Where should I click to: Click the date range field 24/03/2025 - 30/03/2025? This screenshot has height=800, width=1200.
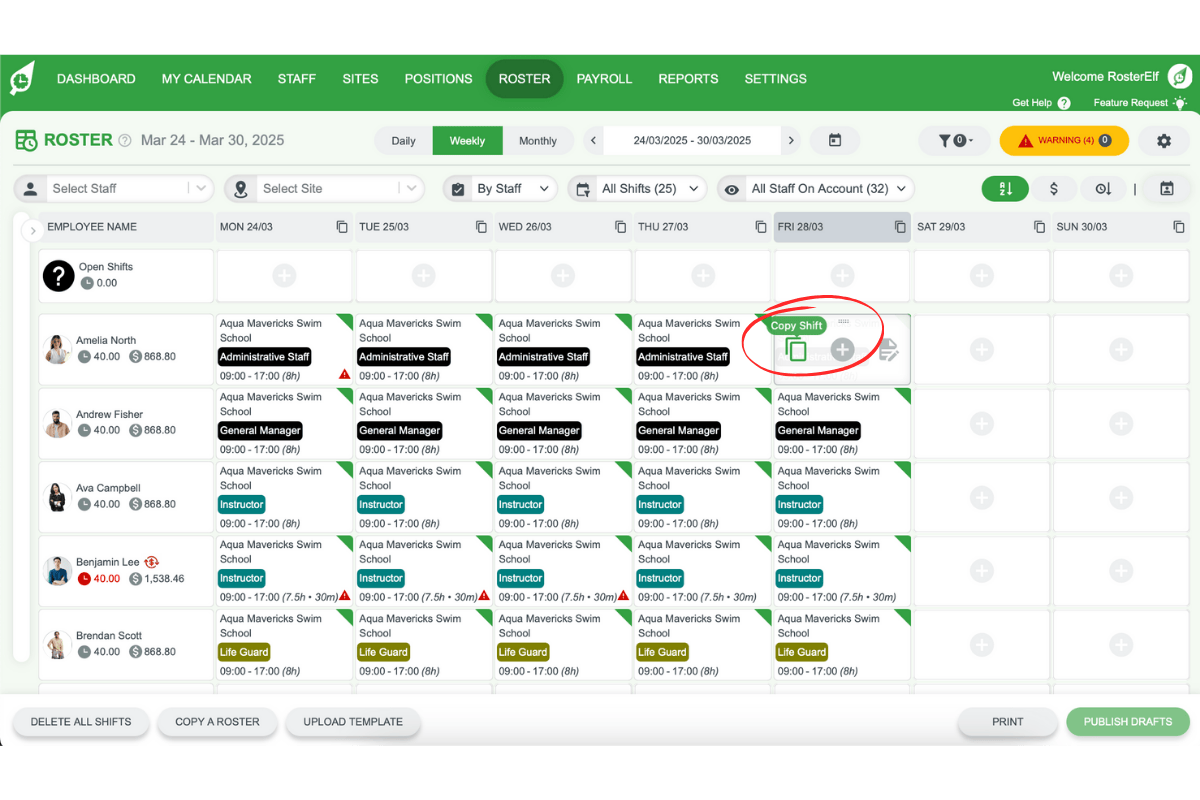692,141
